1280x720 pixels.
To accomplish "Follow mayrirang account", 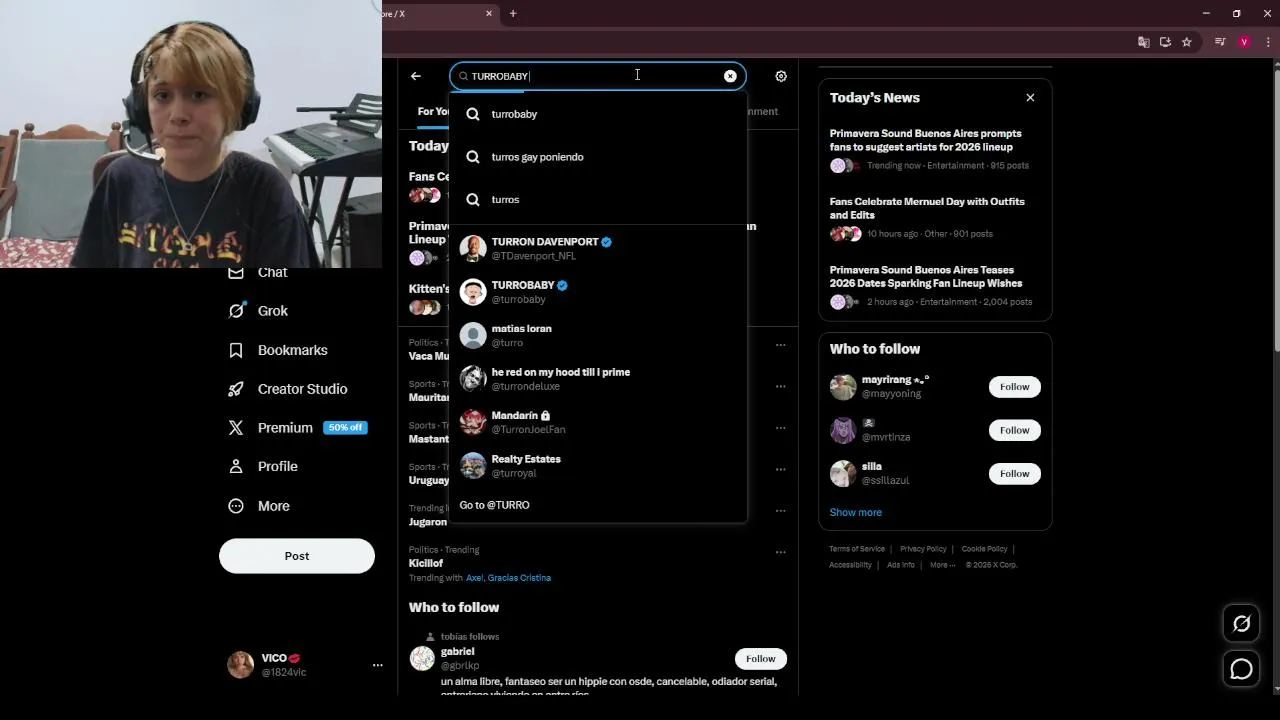I will click(1014, 387).
